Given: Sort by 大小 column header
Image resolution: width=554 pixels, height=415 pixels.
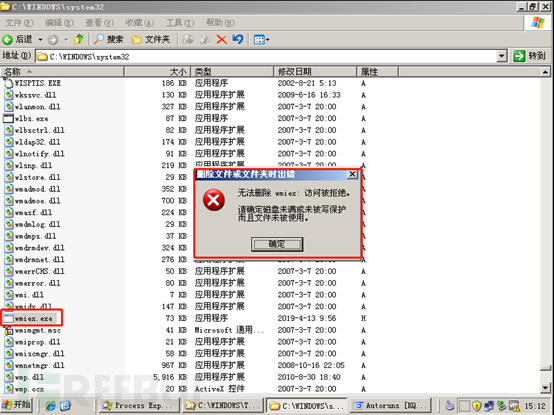Looking at the screenshot, I should (x=158, y=72).
